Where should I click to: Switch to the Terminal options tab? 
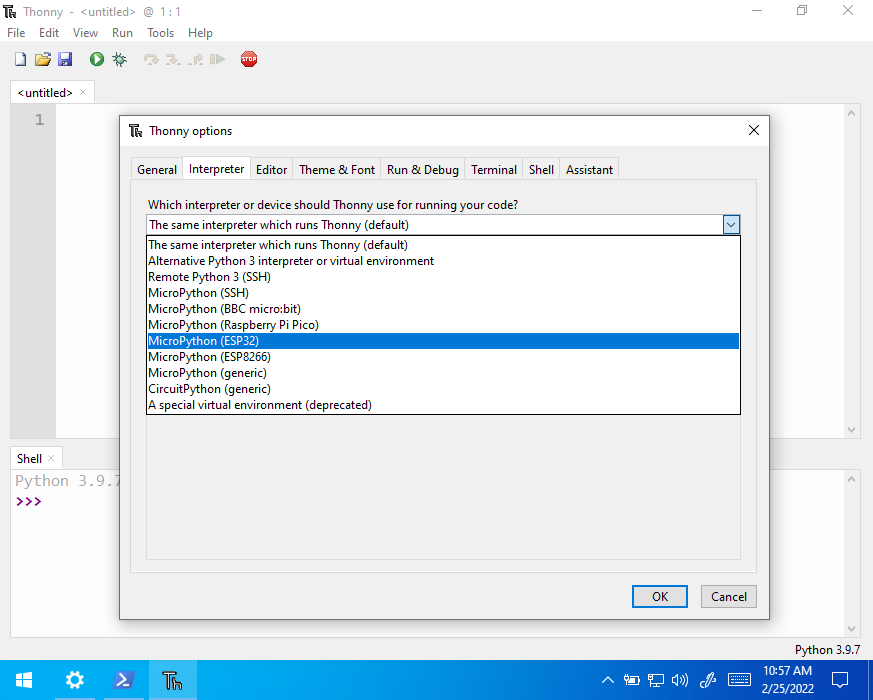click(494, 169)
